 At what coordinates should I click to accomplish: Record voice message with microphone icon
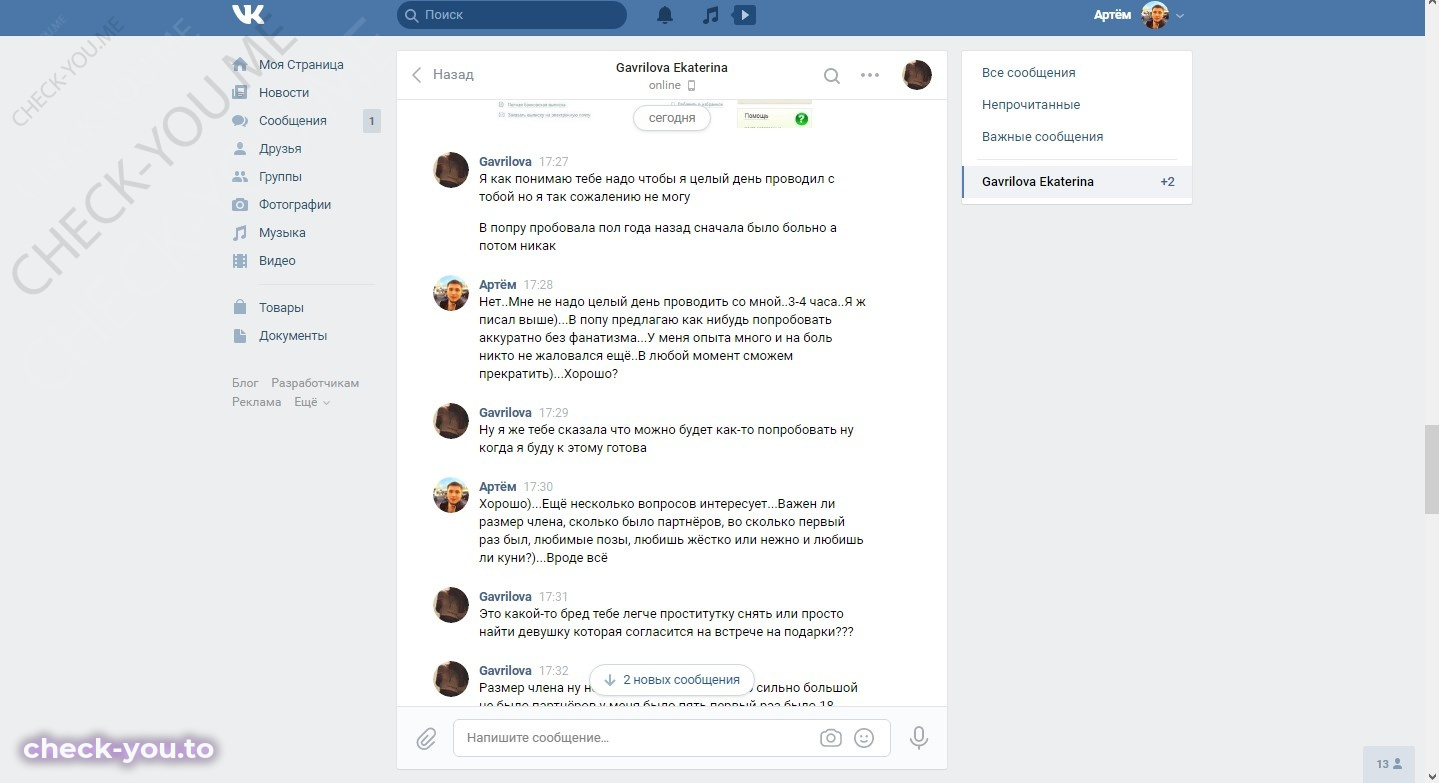[919, 738]
